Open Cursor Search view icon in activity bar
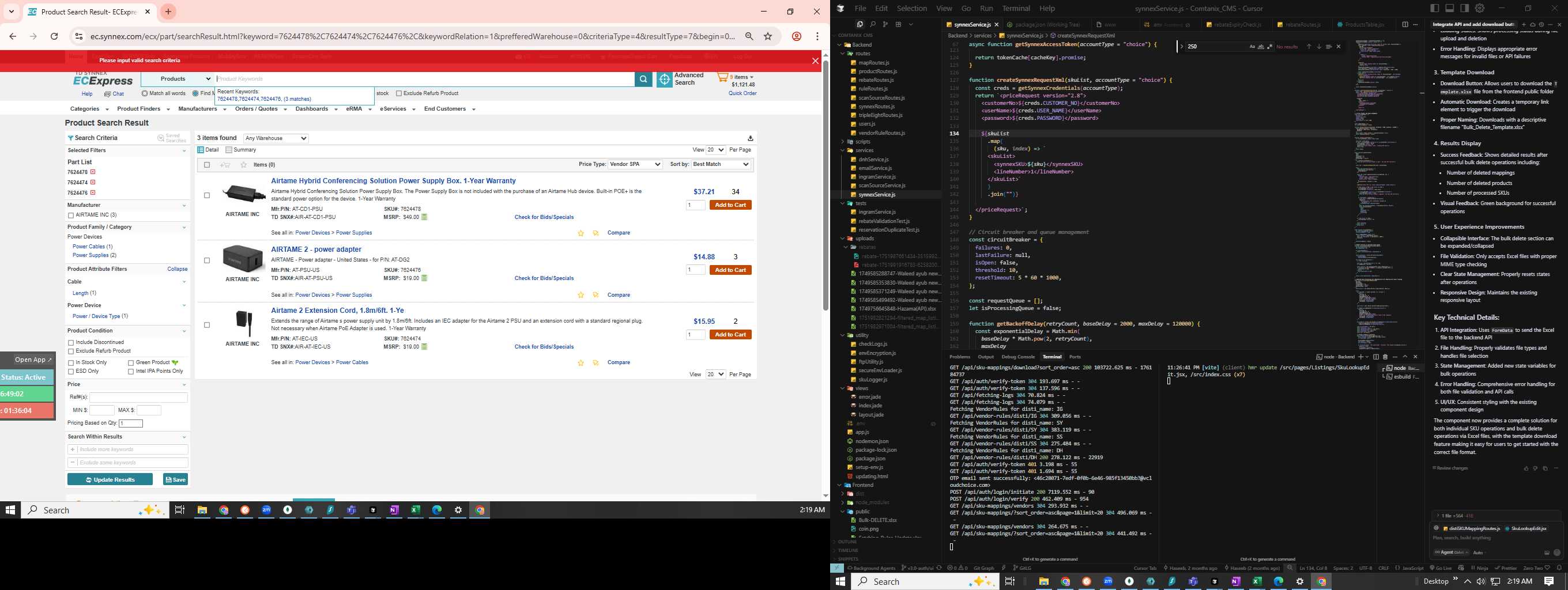 tap(872, 24)
